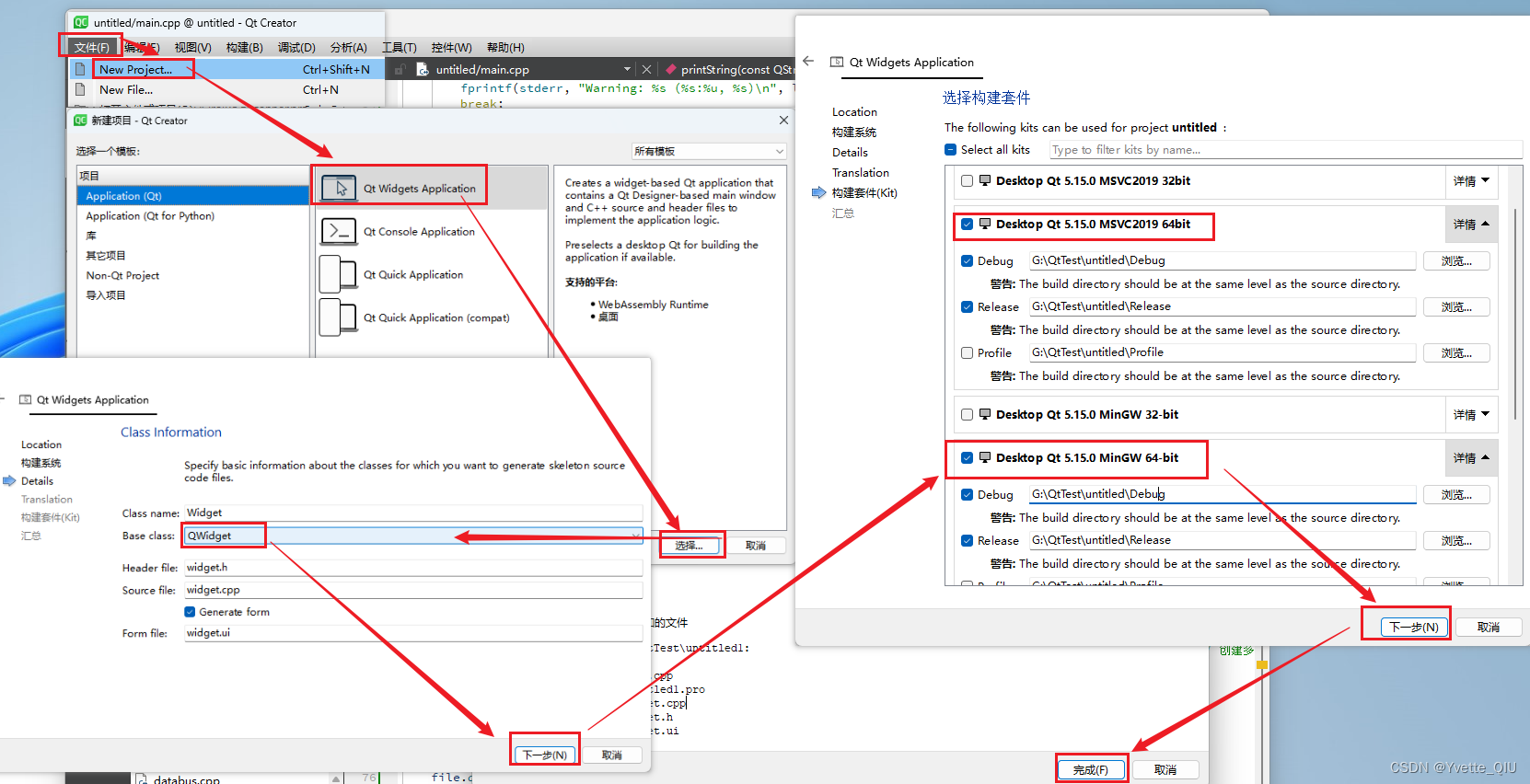Click 下一步(N) in the Class Information dialog
Viewport: 1530px width, 784px height.
545,755
